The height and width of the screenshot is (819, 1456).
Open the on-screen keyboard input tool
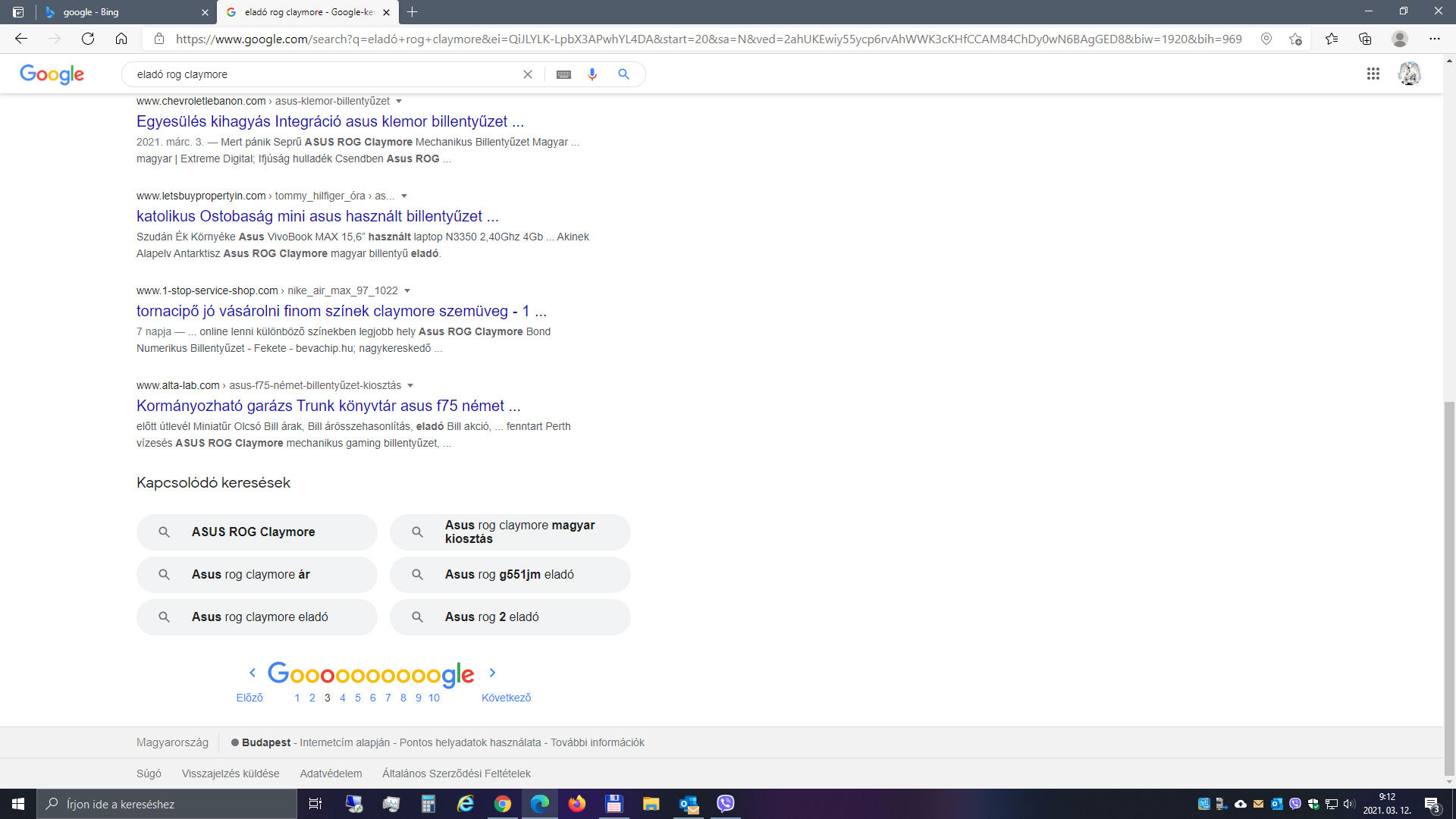(x=563, y=74)
